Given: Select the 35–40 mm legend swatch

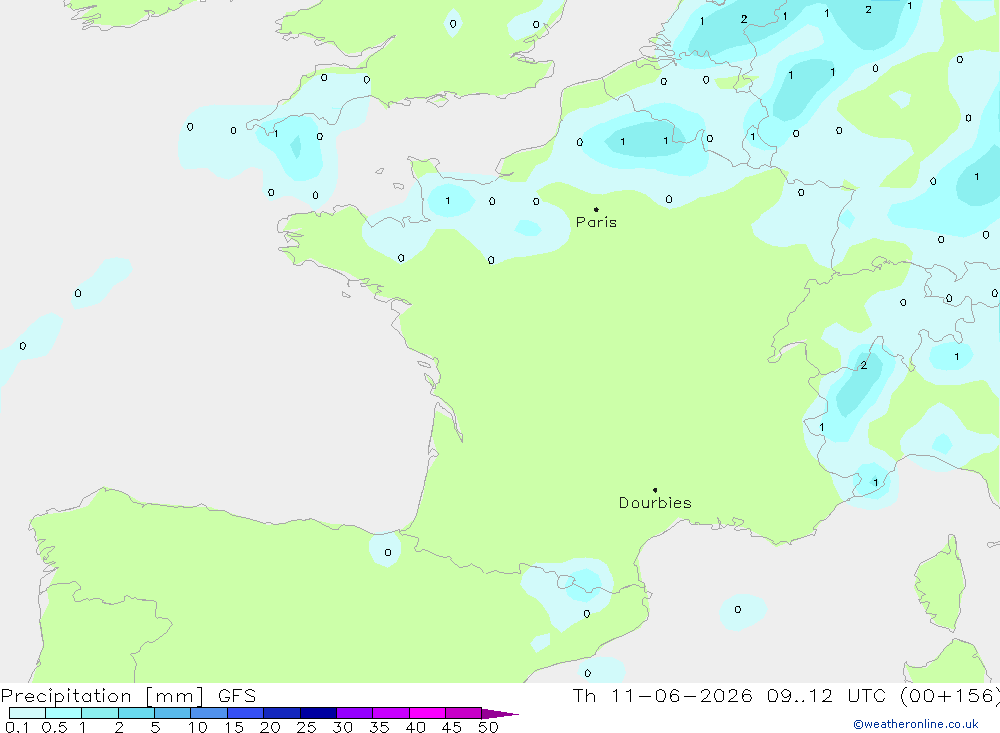Looking at the screenshot, I should coord(390,713).
